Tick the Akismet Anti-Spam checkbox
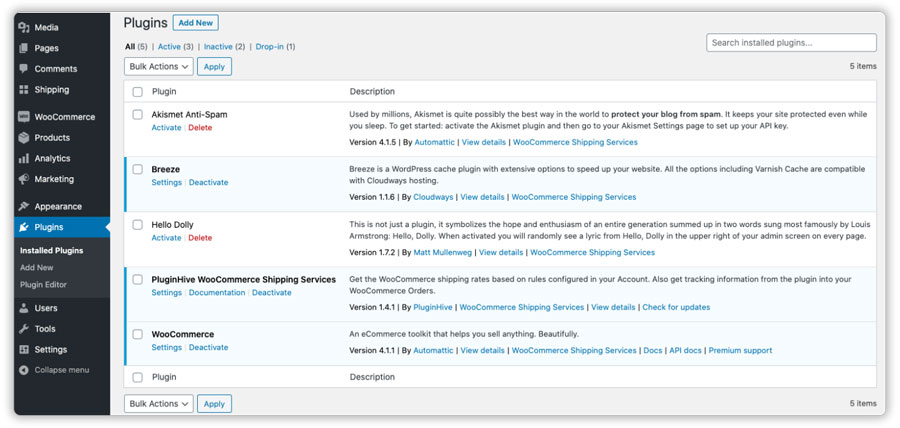This screenshot has height=428, width=900. tap(138, 115)
